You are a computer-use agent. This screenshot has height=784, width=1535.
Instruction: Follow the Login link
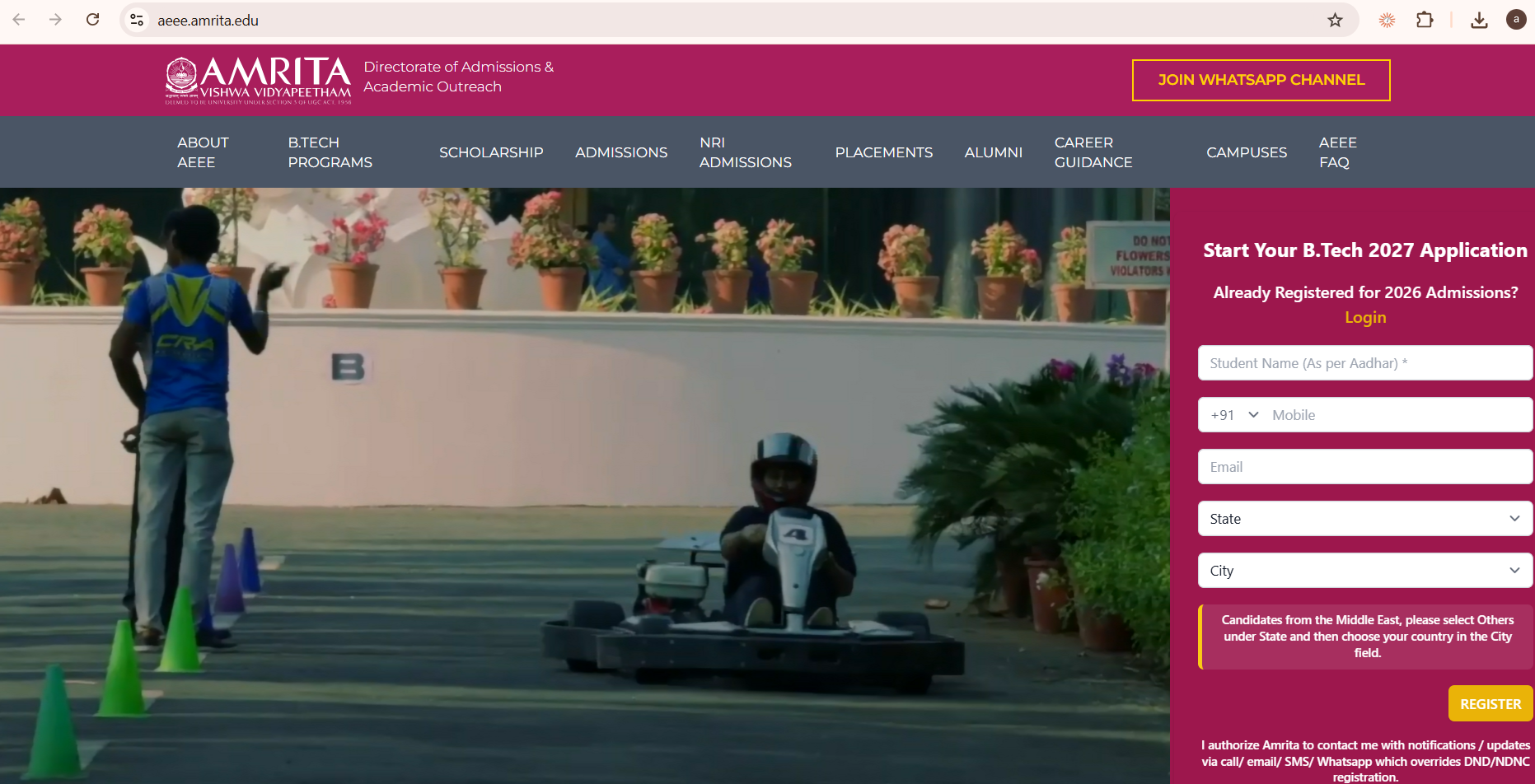pyautogui.click(x=1365, y=318)
